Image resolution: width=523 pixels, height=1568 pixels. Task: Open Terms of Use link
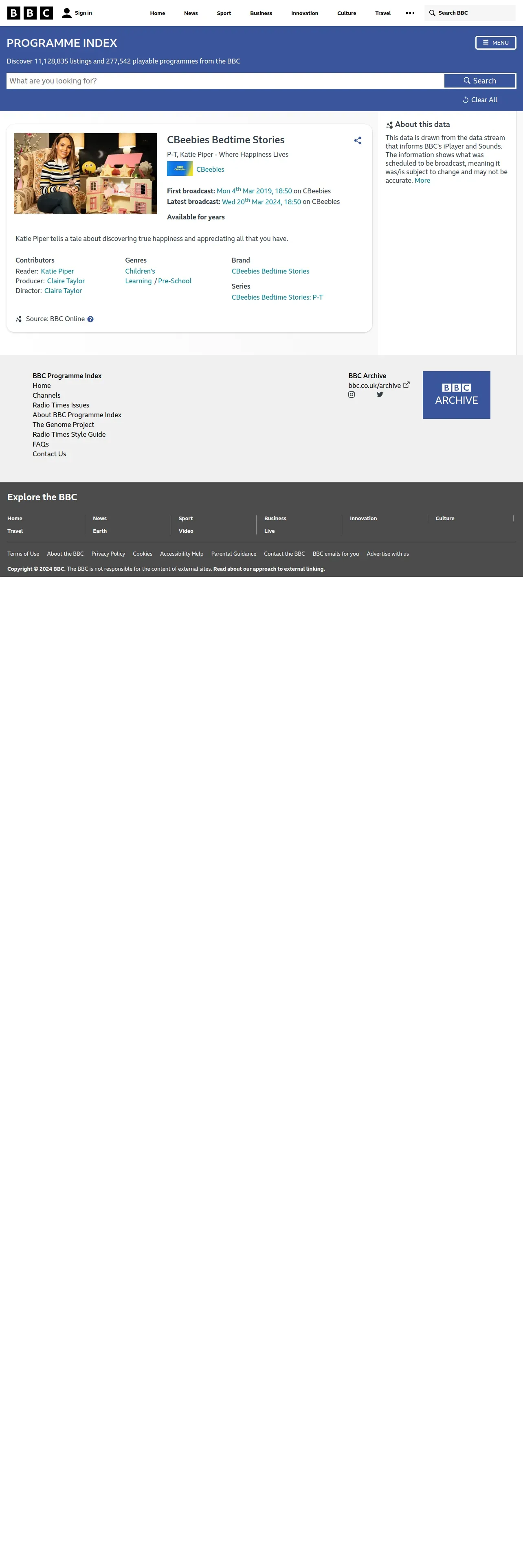23,554
